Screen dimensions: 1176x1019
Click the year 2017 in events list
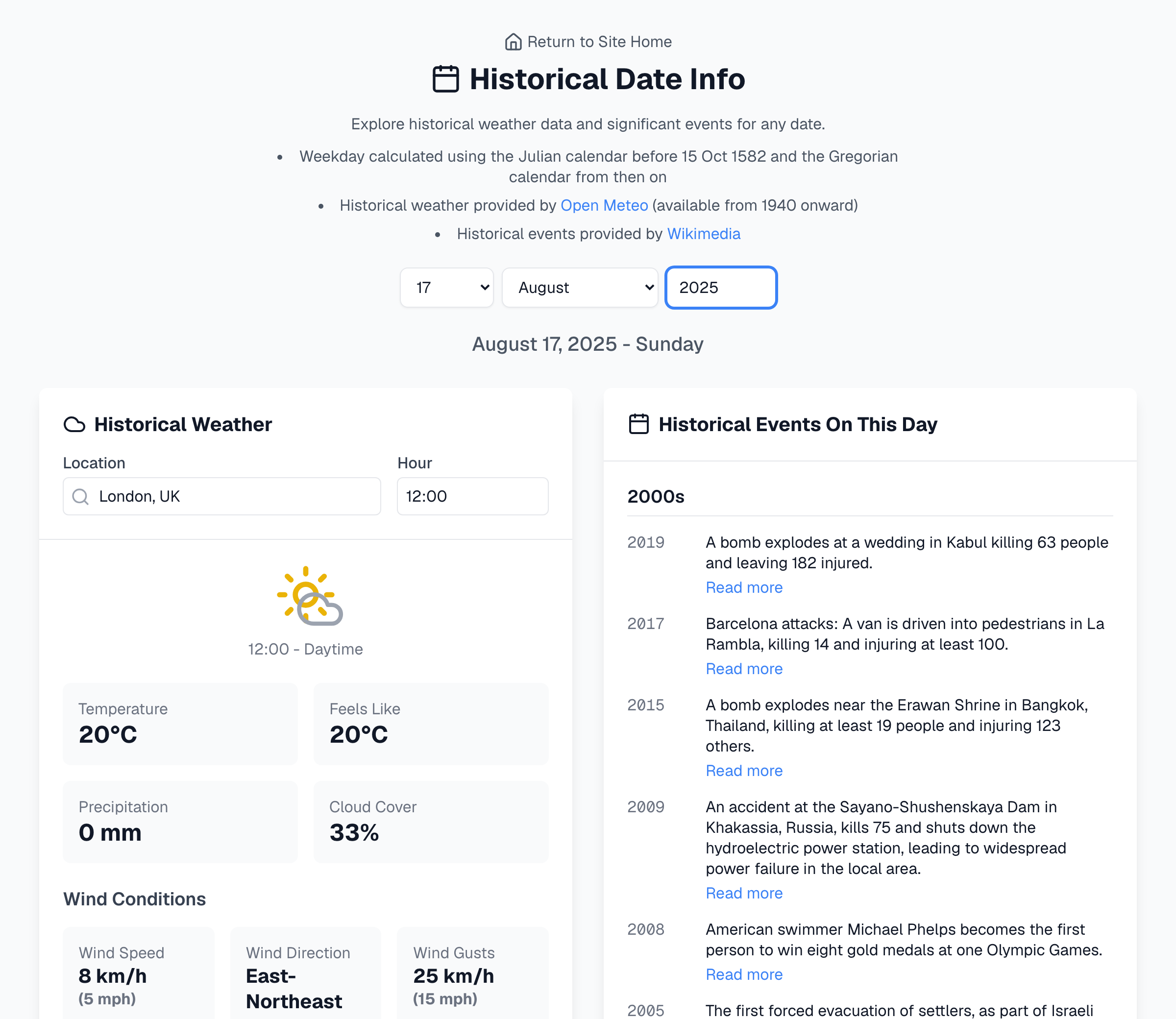[646, 624]
